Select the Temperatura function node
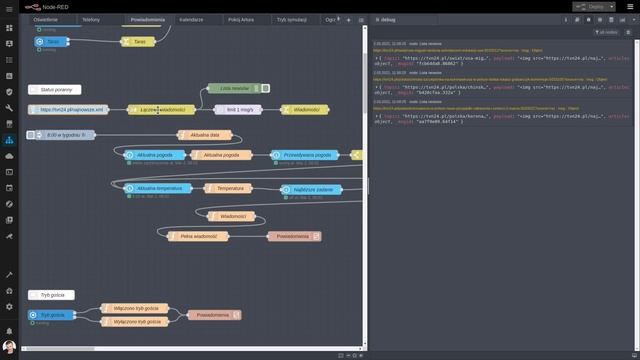The width and height of the screenshot is (640, 360). pyautogui.click(x=228, y=188)
